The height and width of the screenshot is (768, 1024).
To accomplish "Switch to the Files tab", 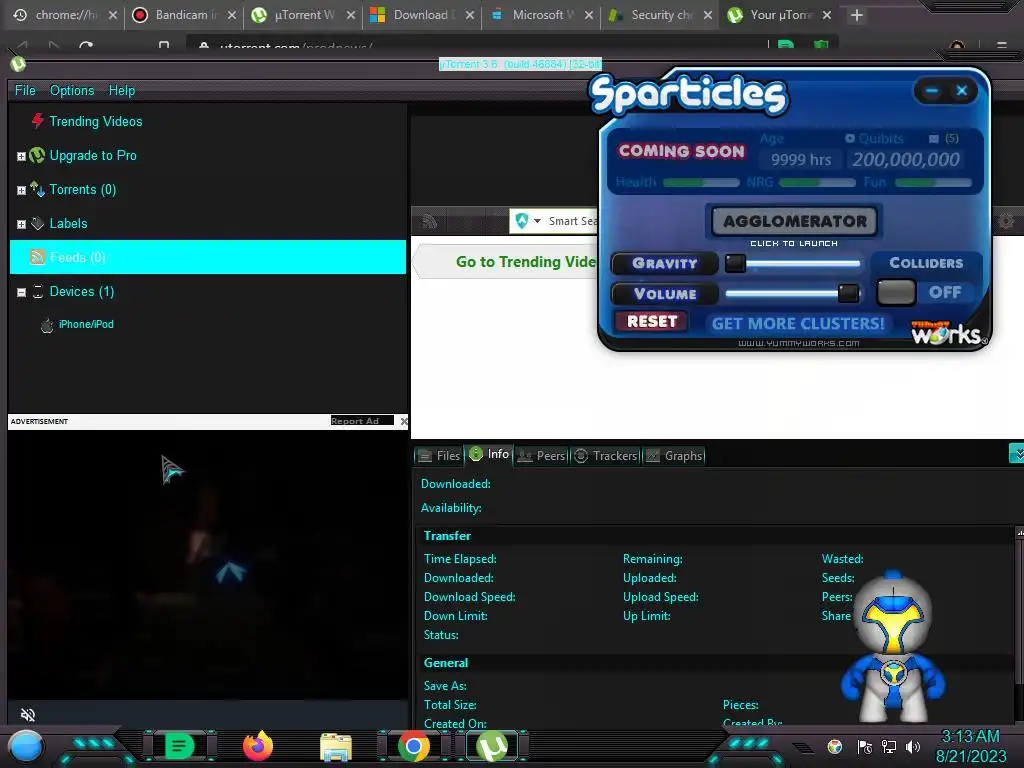I will (x=439, y=456).
